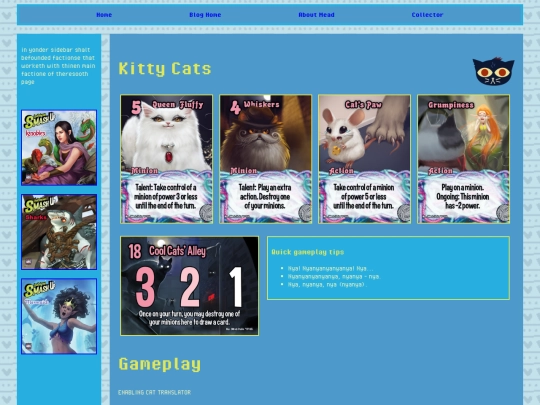Viewport: 540px width, 405px height.
Task: Click the tip "Nya, nyanya, nya (nyanya)."
Action: click(x=328, y=284)
